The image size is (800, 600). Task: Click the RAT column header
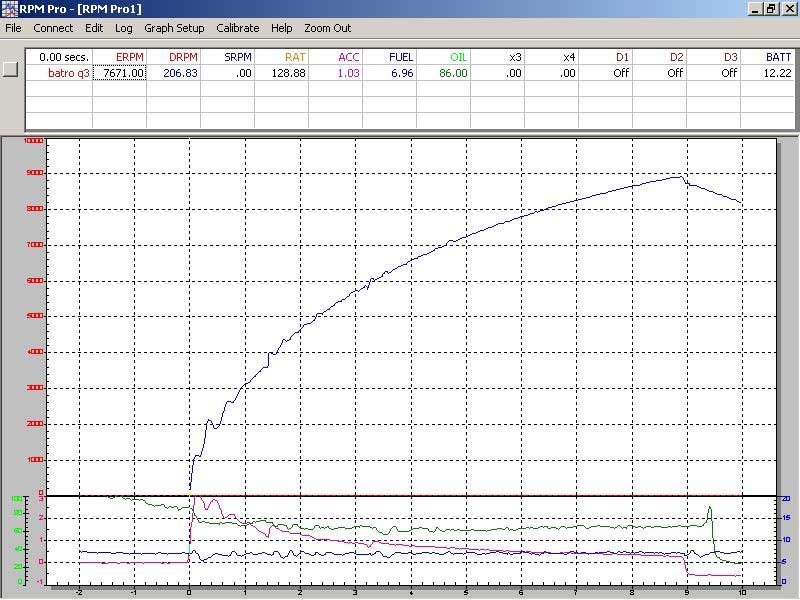[282, 57]
